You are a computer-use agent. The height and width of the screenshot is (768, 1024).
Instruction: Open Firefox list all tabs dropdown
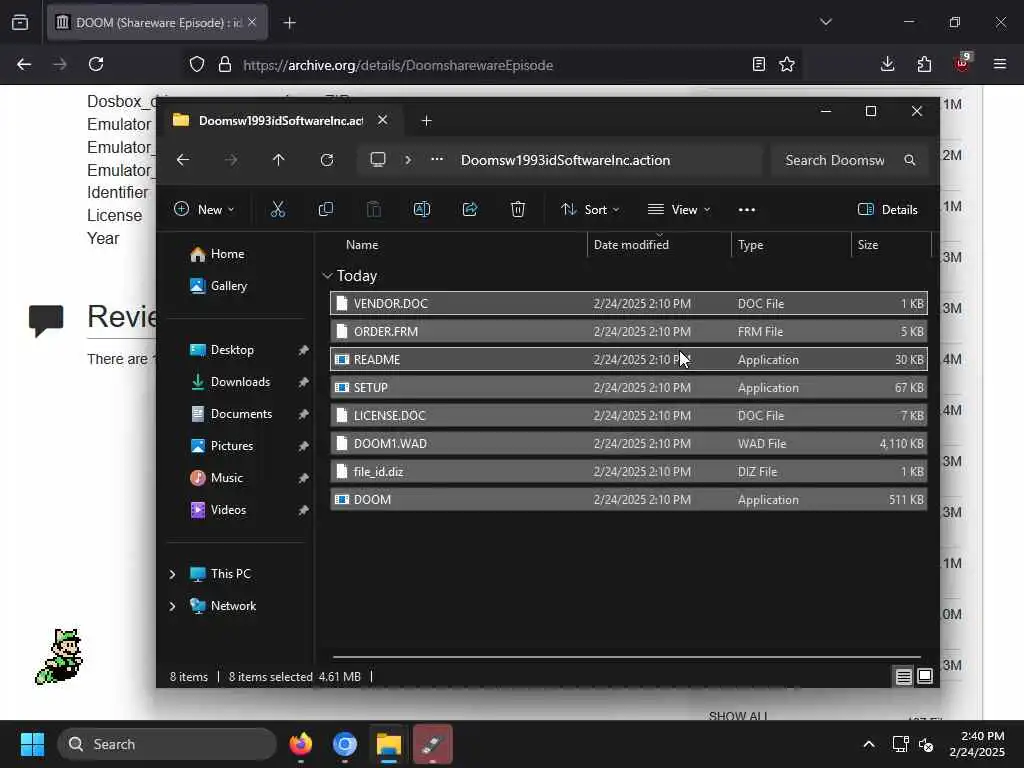[x=825, y=22]
